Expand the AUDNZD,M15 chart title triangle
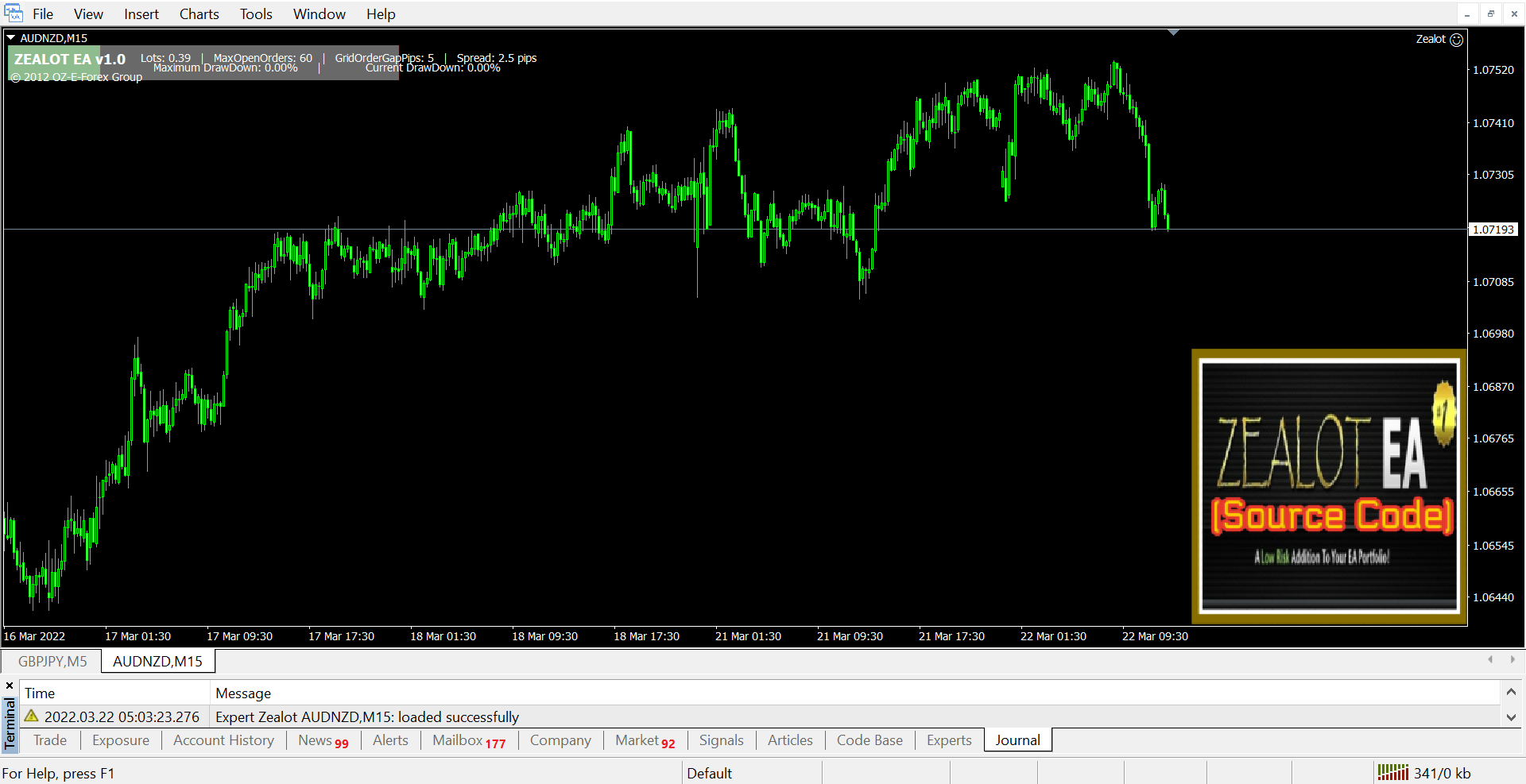This screenshot has width=1526, height=784. tap(11, 37)
